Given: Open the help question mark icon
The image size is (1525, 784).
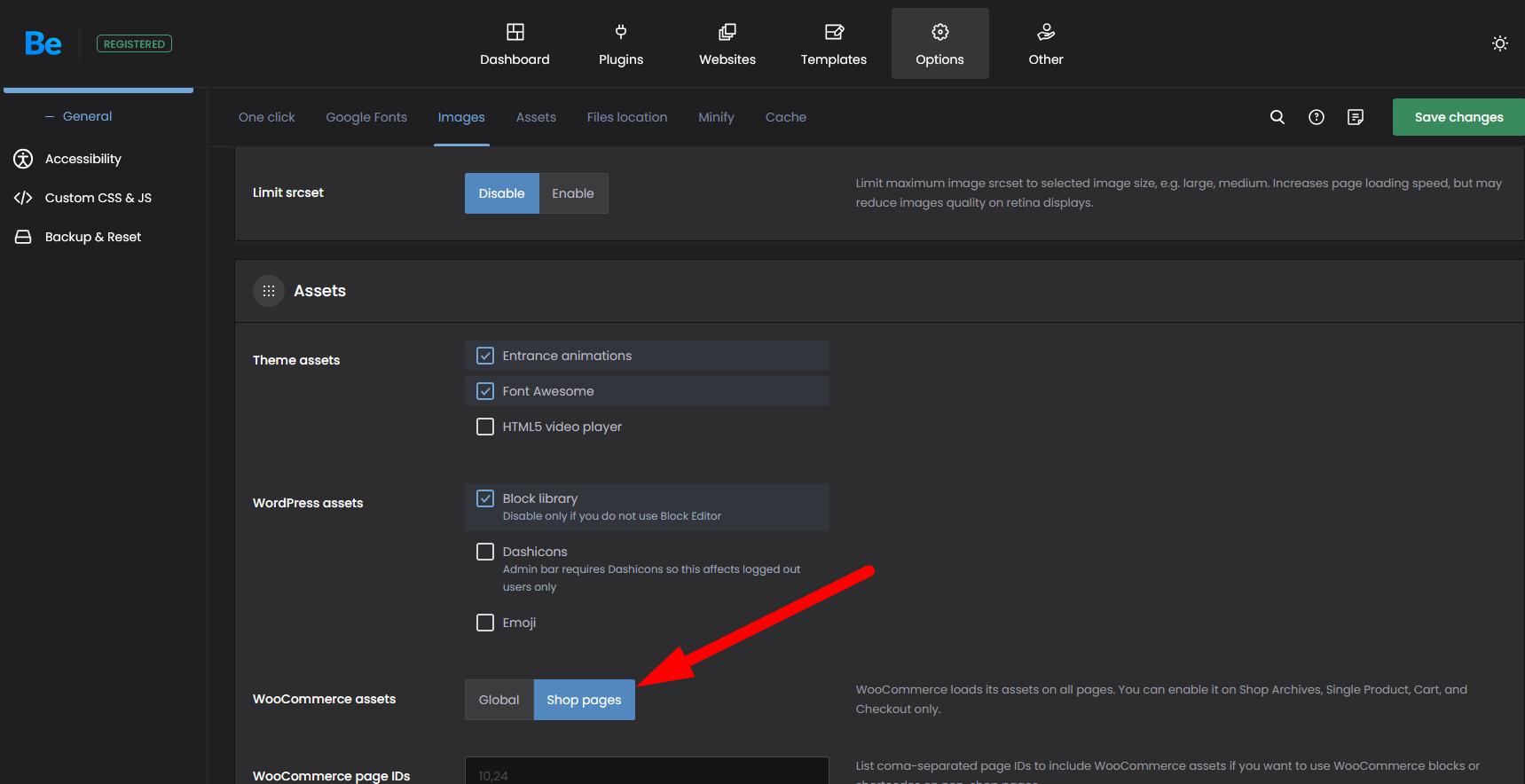Looking at the screenshot, I should tap(1317, 117).
